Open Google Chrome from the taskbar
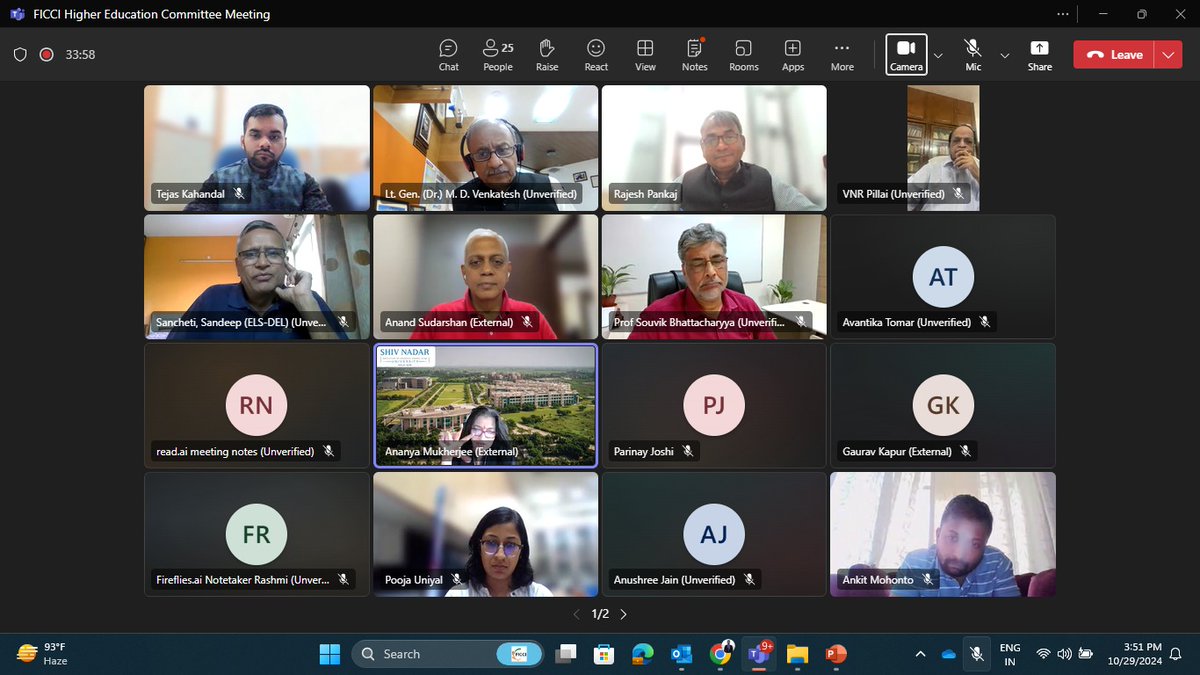 pyautogui.click(x=720, y=654)
